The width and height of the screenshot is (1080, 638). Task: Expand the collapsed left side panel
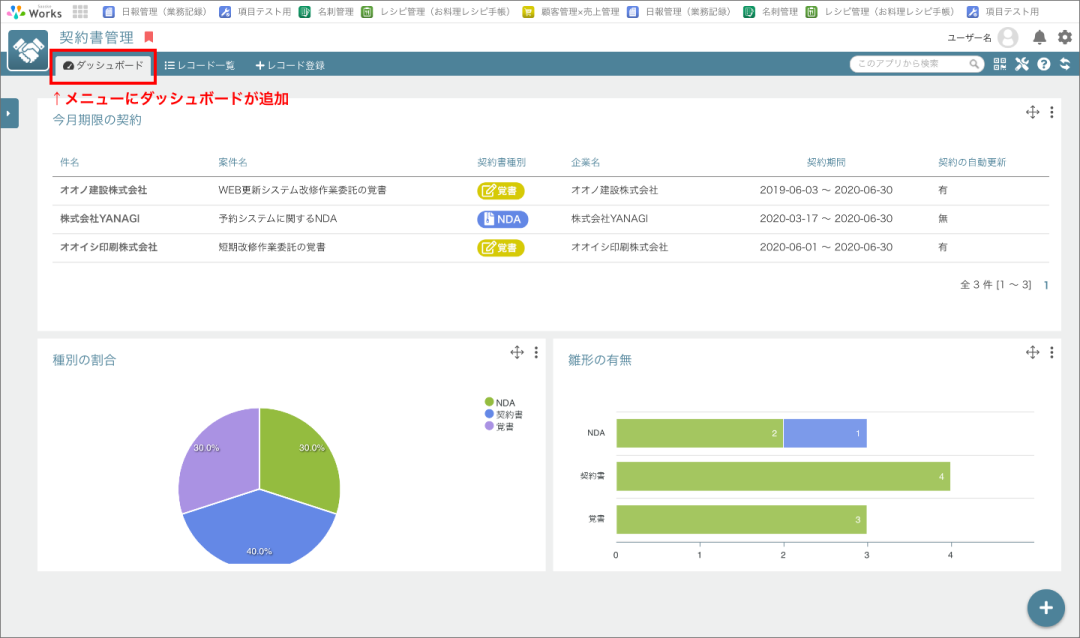9,113
